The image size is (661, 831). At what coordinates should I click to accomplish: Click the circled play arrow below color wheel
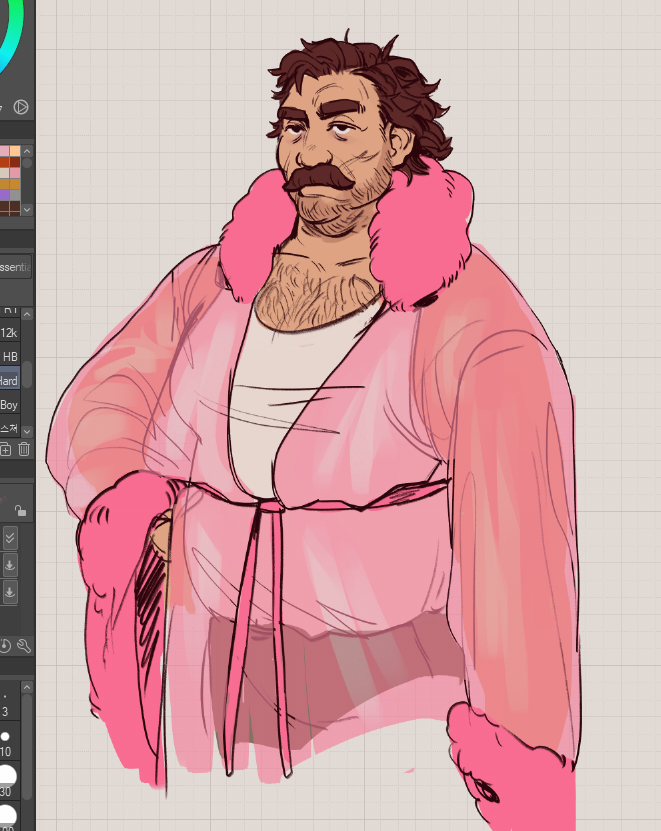pos(21,107)
